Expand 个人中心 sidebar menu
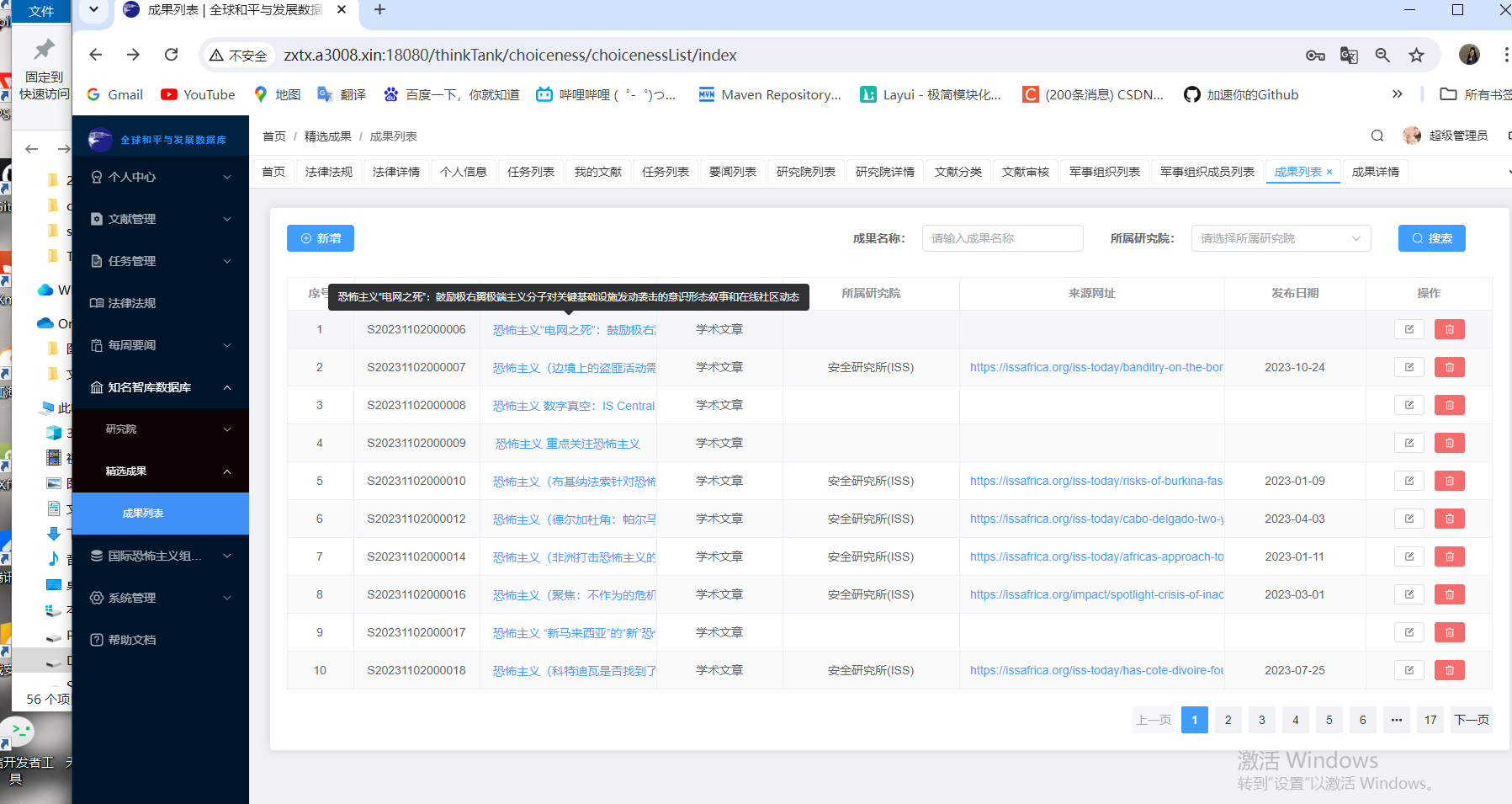The image size is (1512, 804). 160,177
